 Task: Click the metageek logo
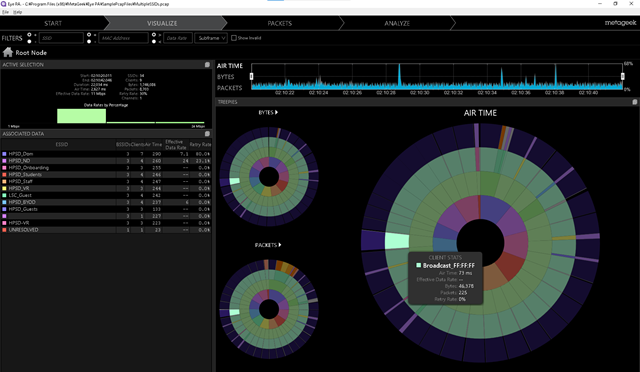pos(620,22)
